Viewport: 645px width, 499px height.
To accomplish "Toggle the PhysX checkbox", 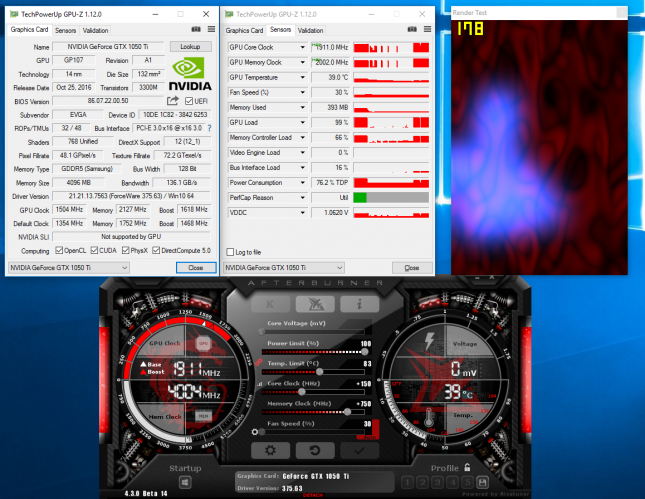I will point(125,250).
